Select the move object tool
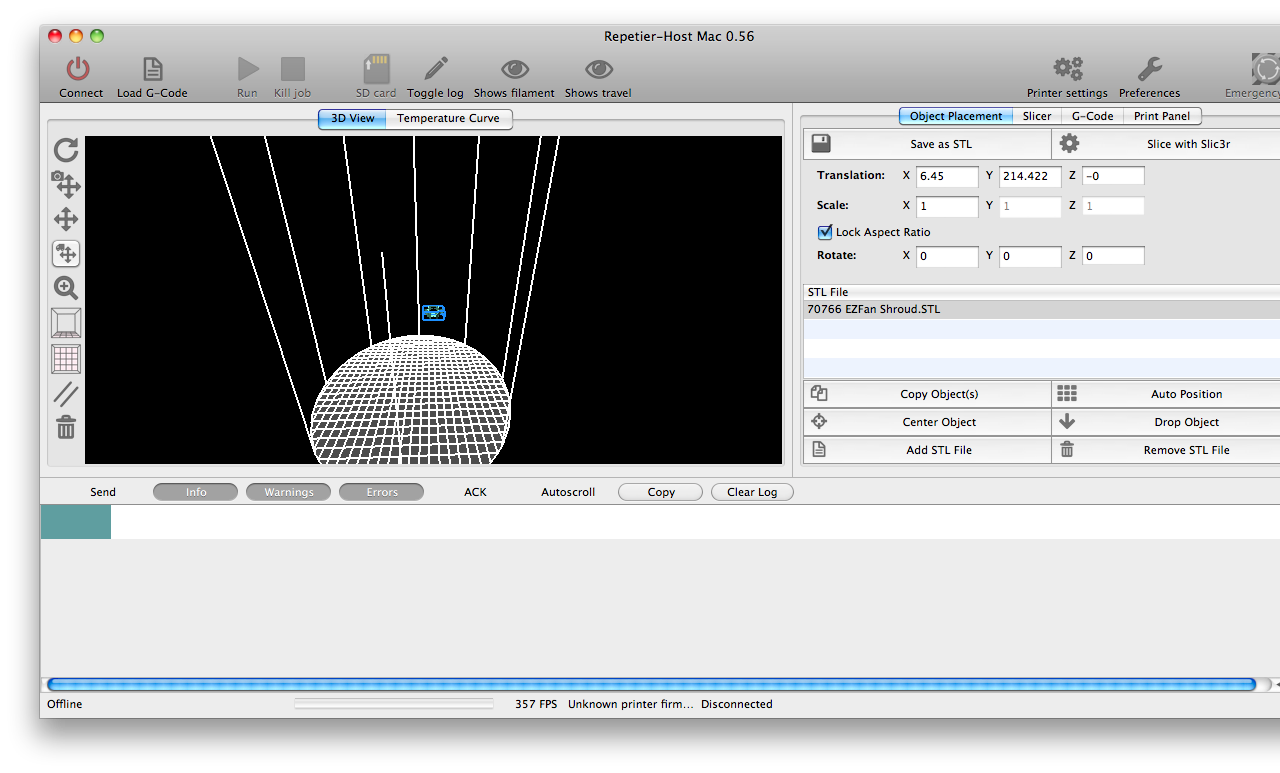Viewport: 1280px width, 773px height. pos(66,254)
